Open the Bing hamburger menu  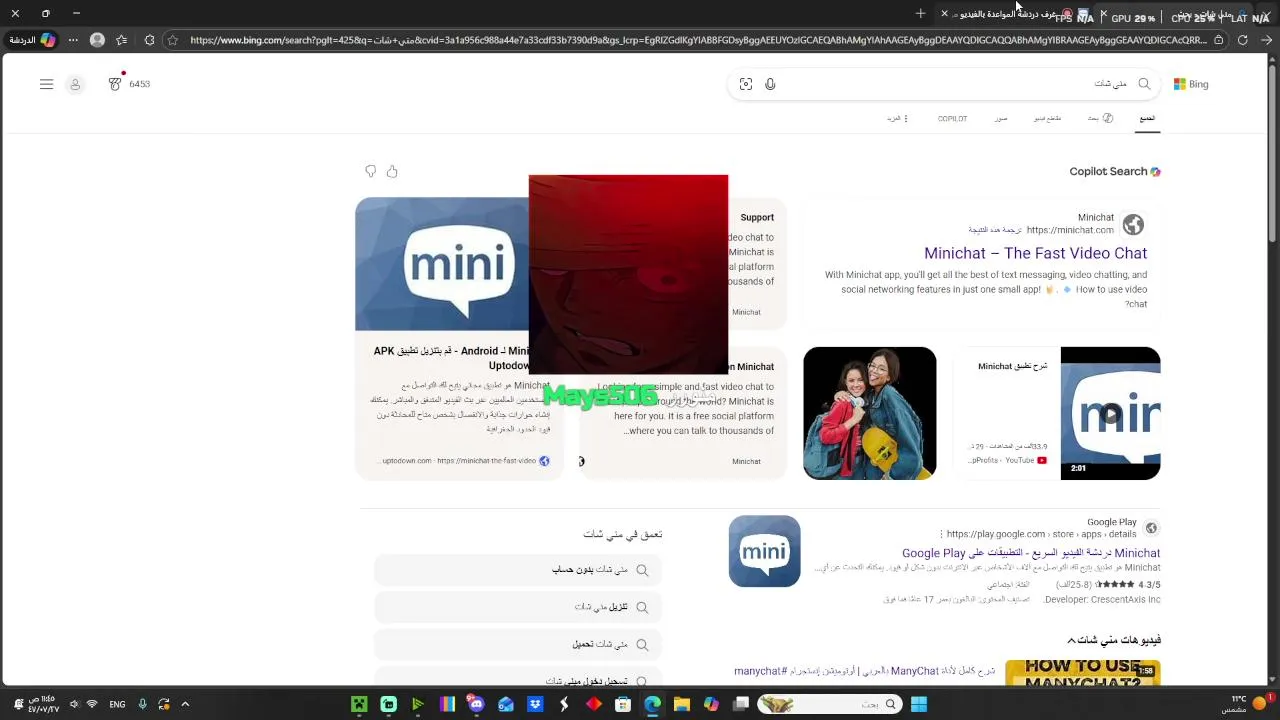[46, 84]
